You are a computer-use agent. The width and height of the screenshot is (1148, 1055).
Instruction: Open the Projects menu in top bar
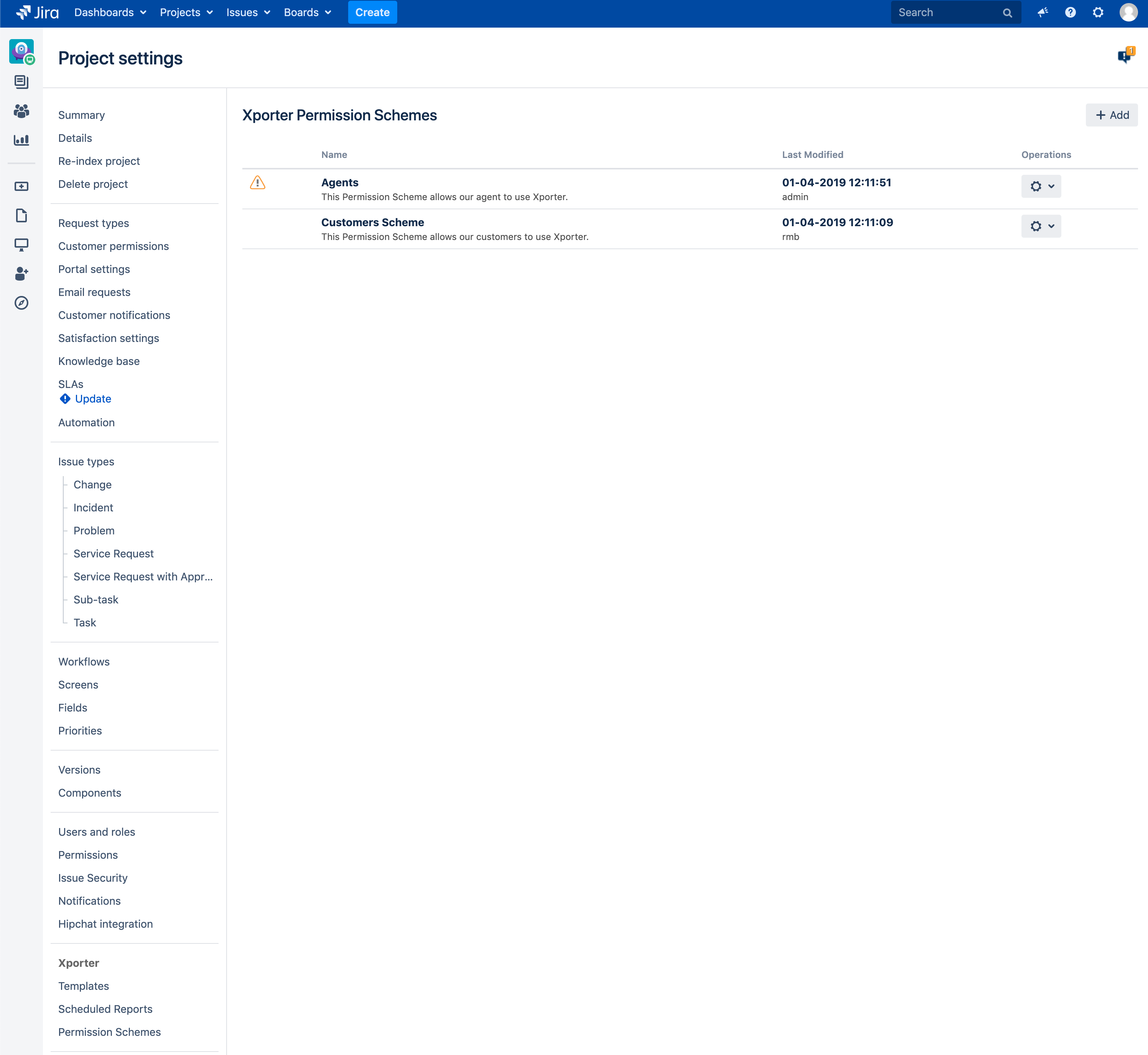[186, 13]
